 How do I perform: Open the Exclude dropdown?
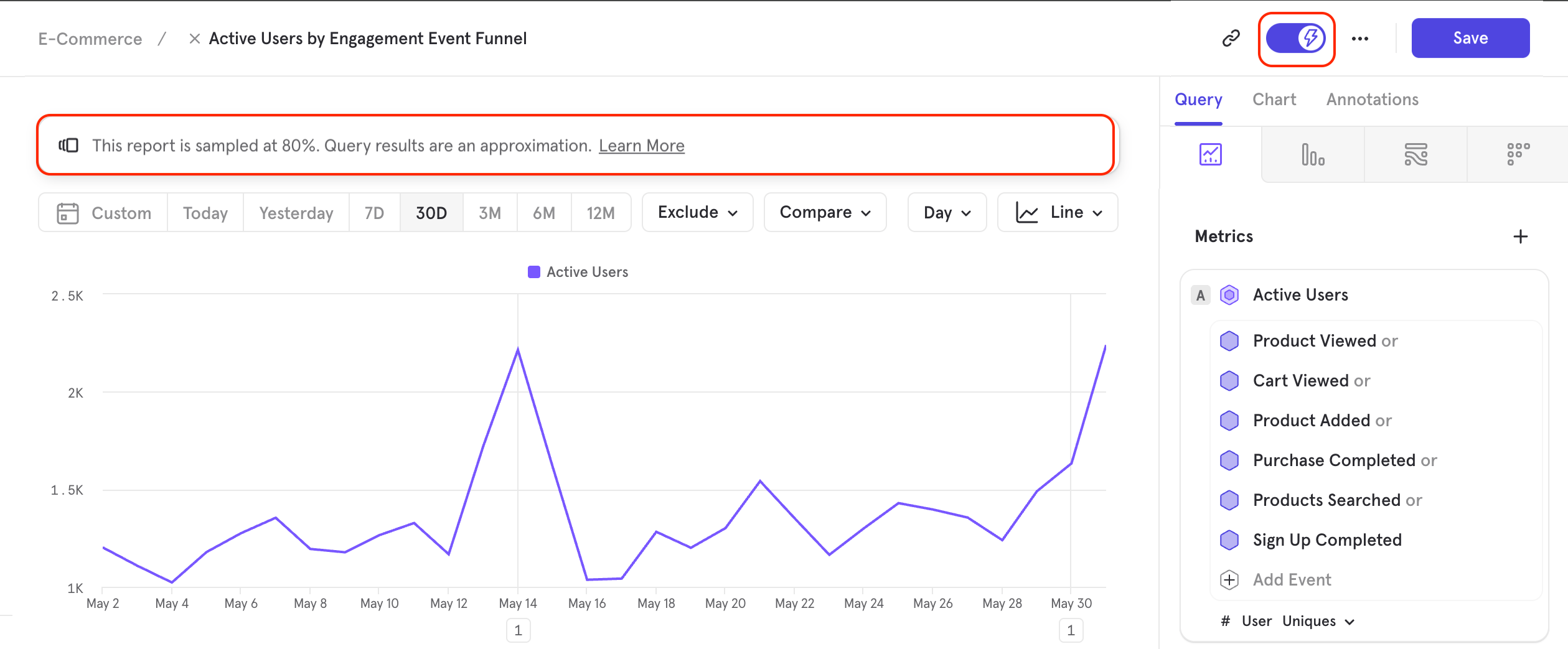[698, 212]
